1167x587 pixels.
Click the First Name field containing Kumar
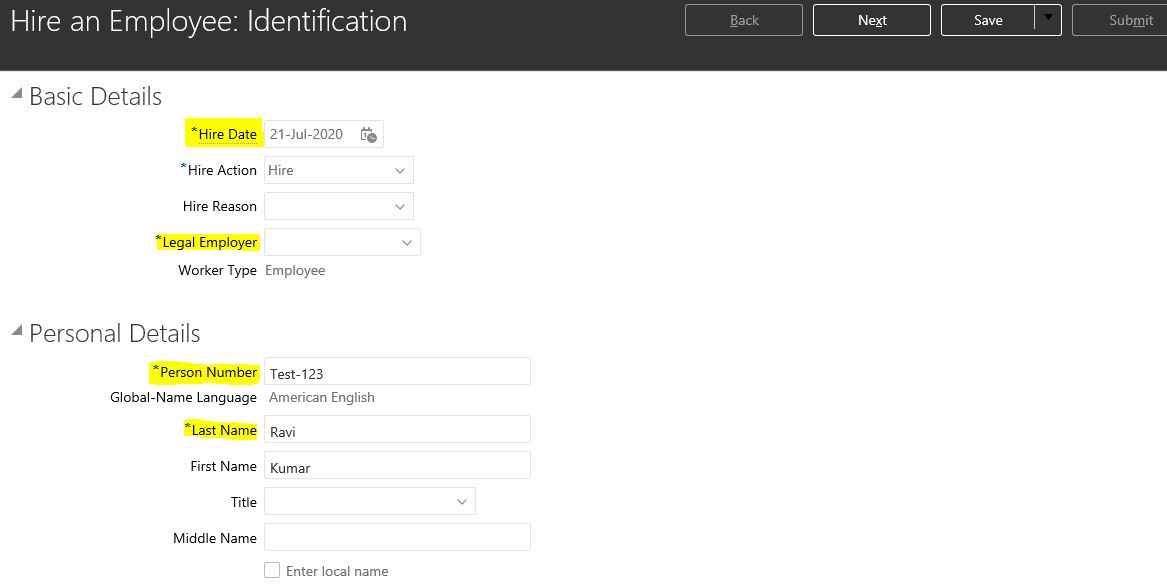pos(397,465)
